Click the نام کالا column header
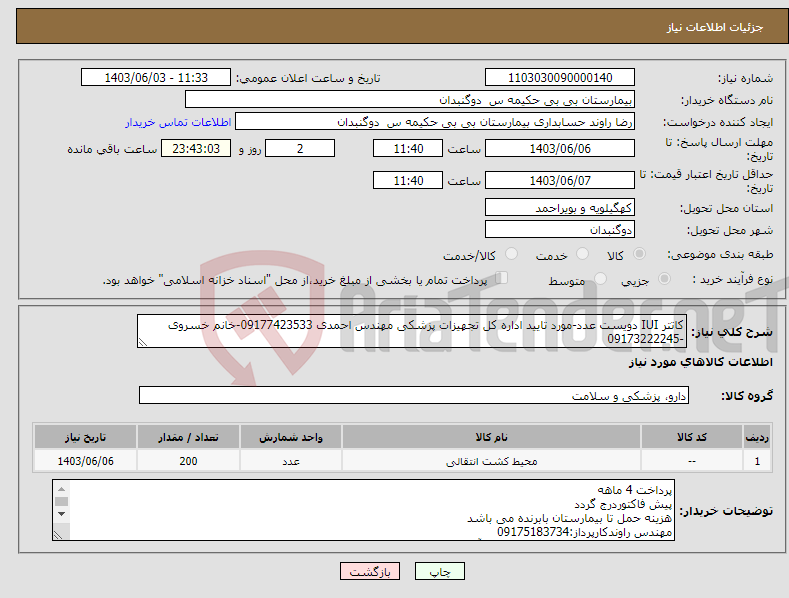Viewport: 789px width, 598px height. coord(491,437)
